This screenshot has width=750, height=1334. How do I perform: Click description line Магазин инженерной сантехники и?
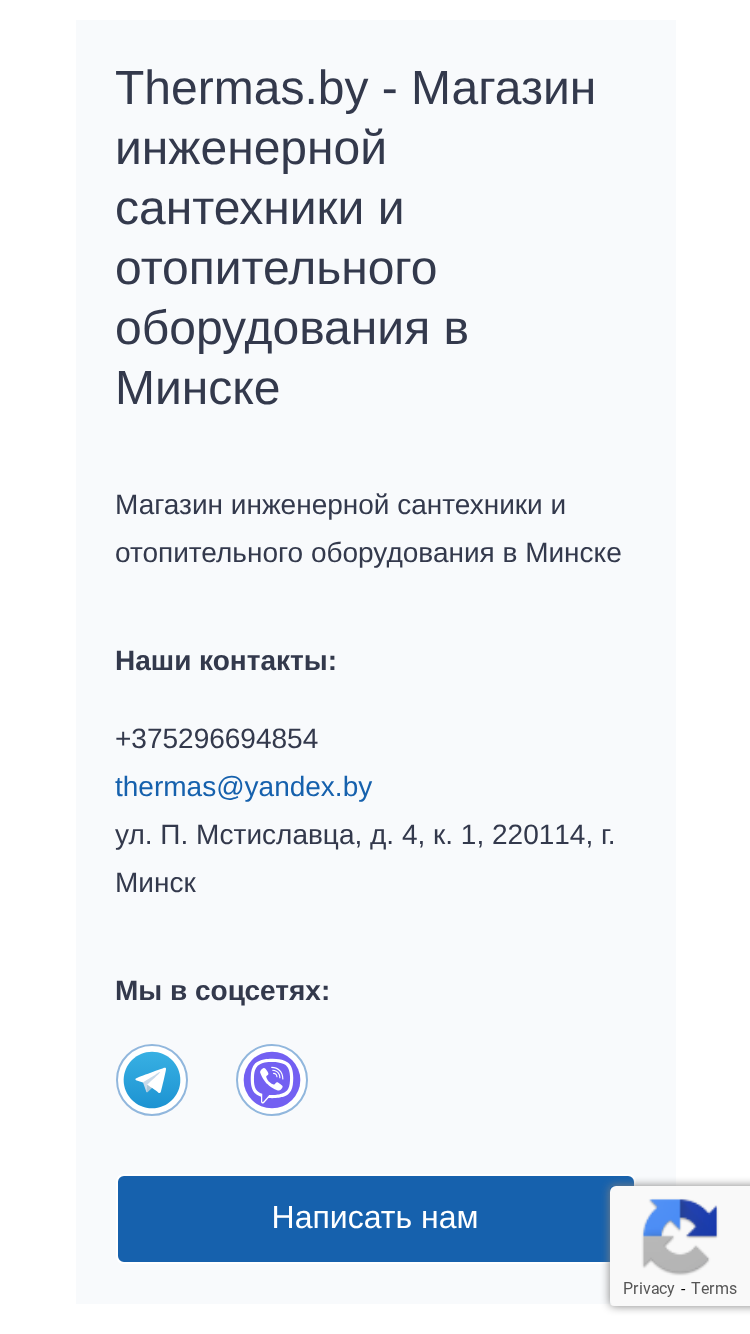point(340,505)
